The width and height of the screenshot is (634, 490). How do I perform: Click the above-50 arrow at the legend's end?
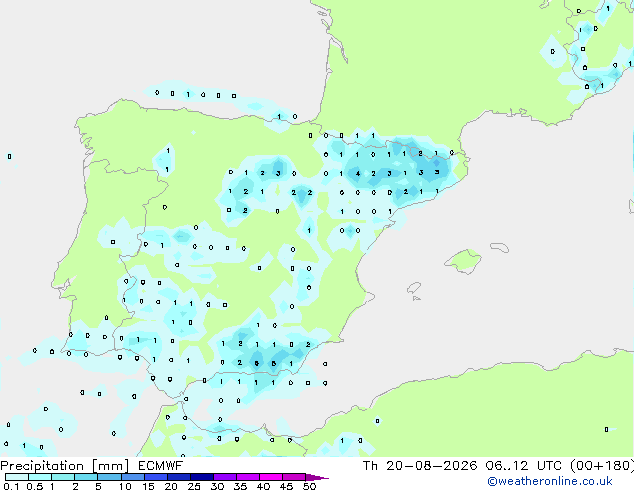click(317, 477)
